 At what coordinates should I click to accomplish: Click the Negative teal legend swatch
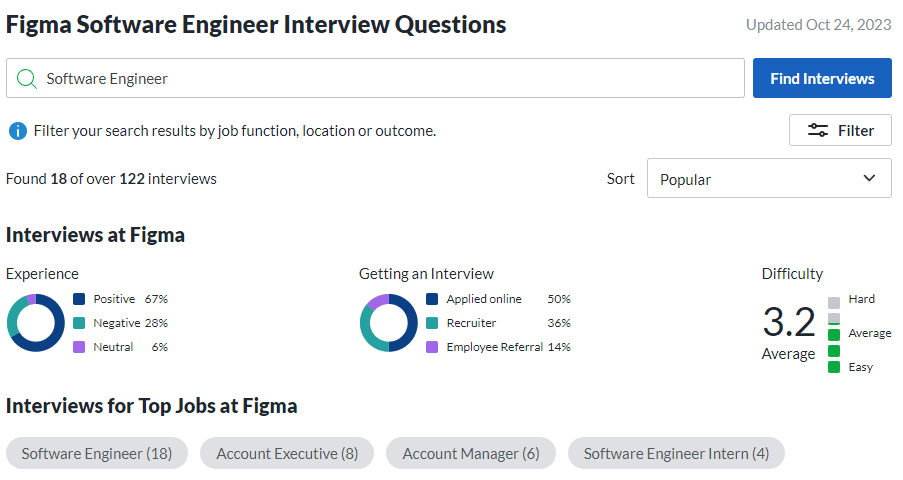click(x=79, y=323)
